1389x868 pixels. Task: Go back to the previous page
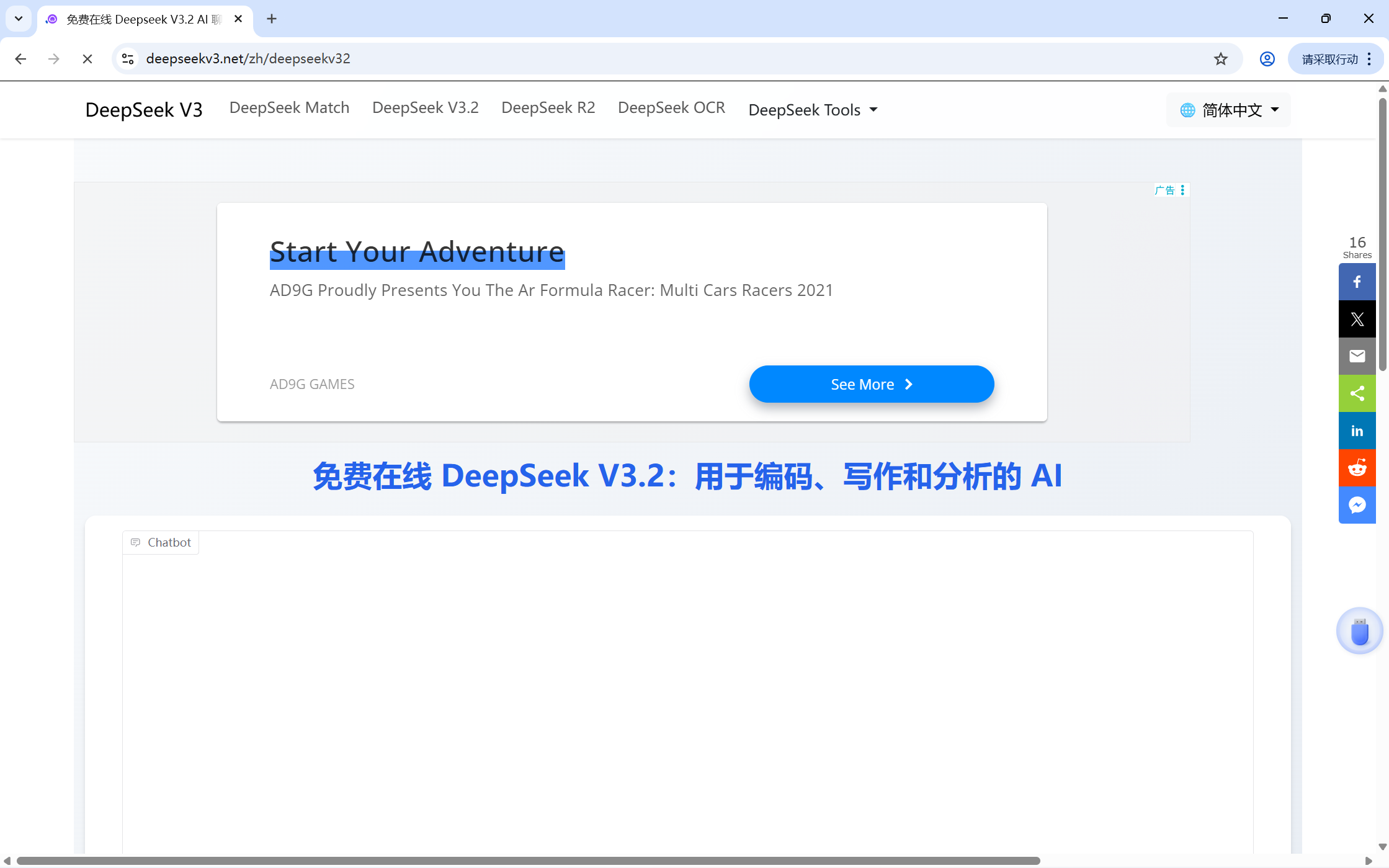[x=20, y=59]
